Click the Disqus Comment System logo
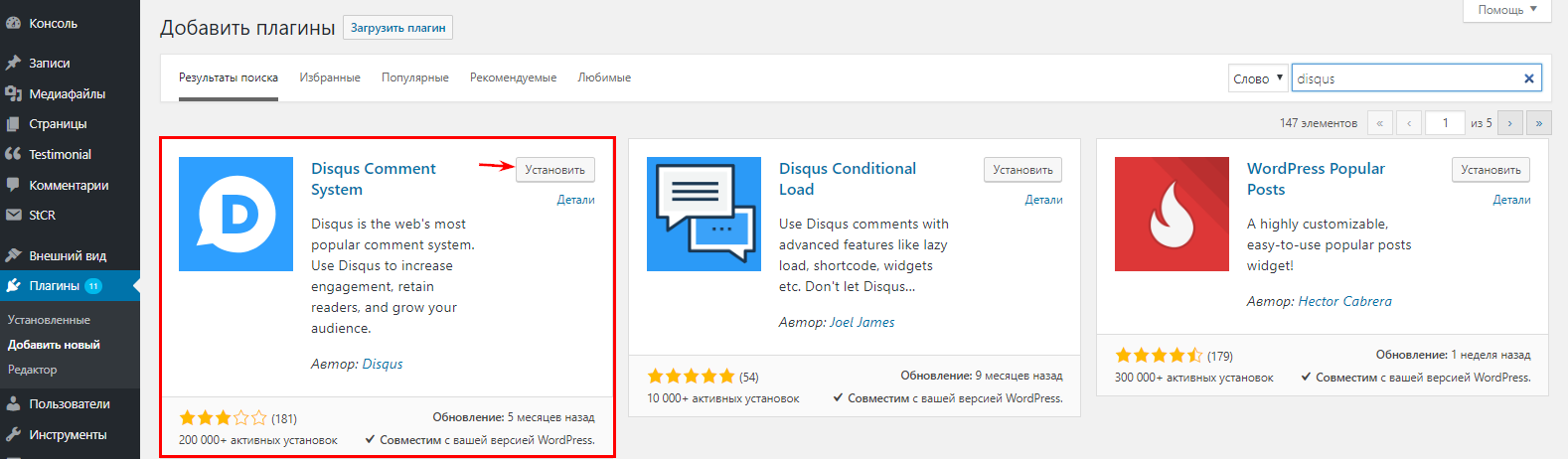This screenshot has width=1568, height=459. click(x=235, y=214)
